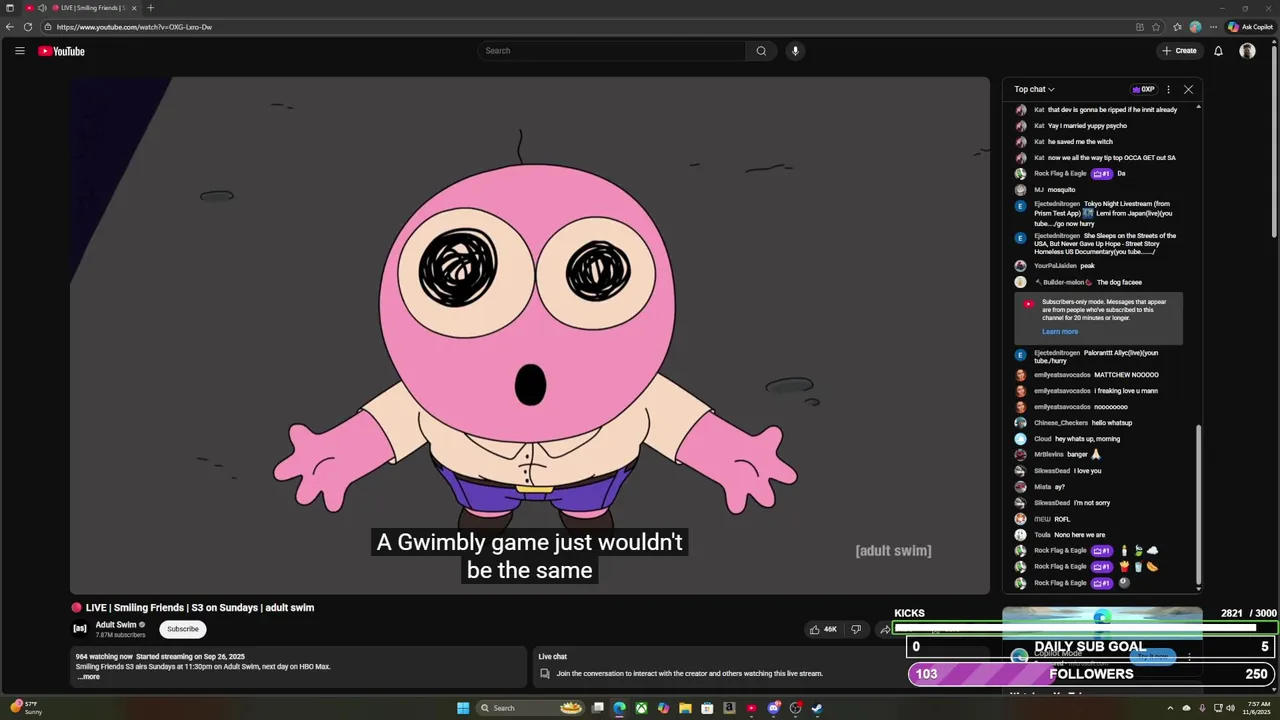Open the YouTube guide hamburger menu

tap(19, 51)
